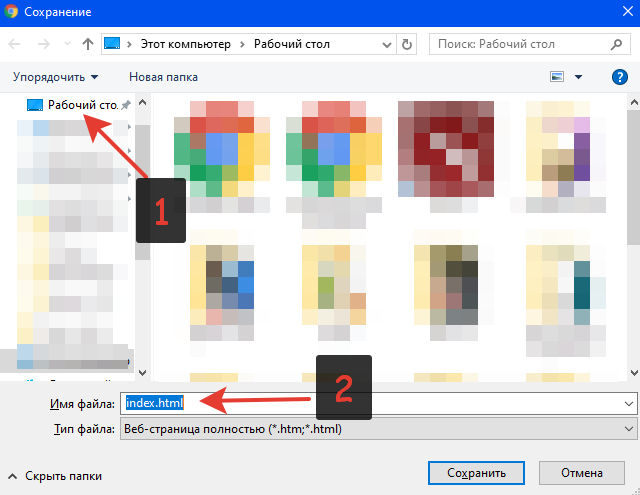Image resolution: width=640 pixels, height=495 pixels.
Task: Click the file list scroll-up arrow
Action: tap(634, 102)
